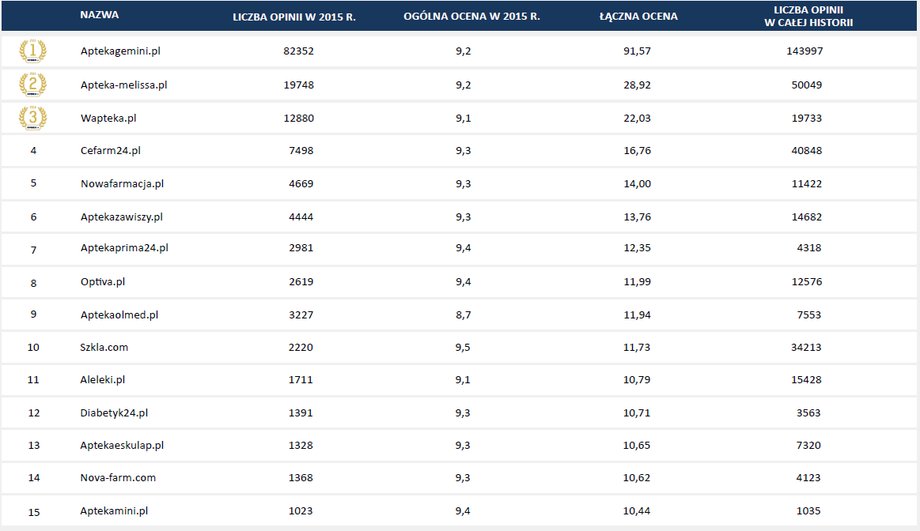Screen dimensions: 920x531
Task: Click the Nowafarmacja.pl name
Action: coord(122,184)
